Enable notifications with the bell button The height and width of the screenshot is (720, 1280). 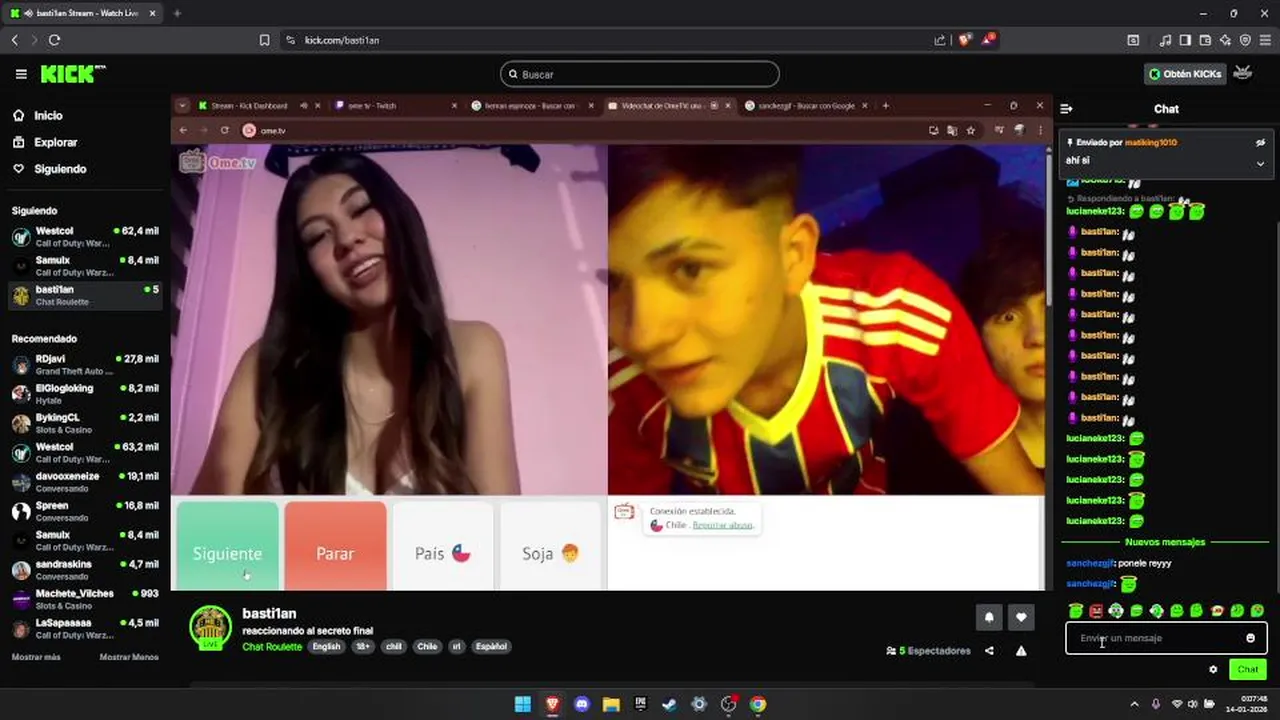[989, 617]
